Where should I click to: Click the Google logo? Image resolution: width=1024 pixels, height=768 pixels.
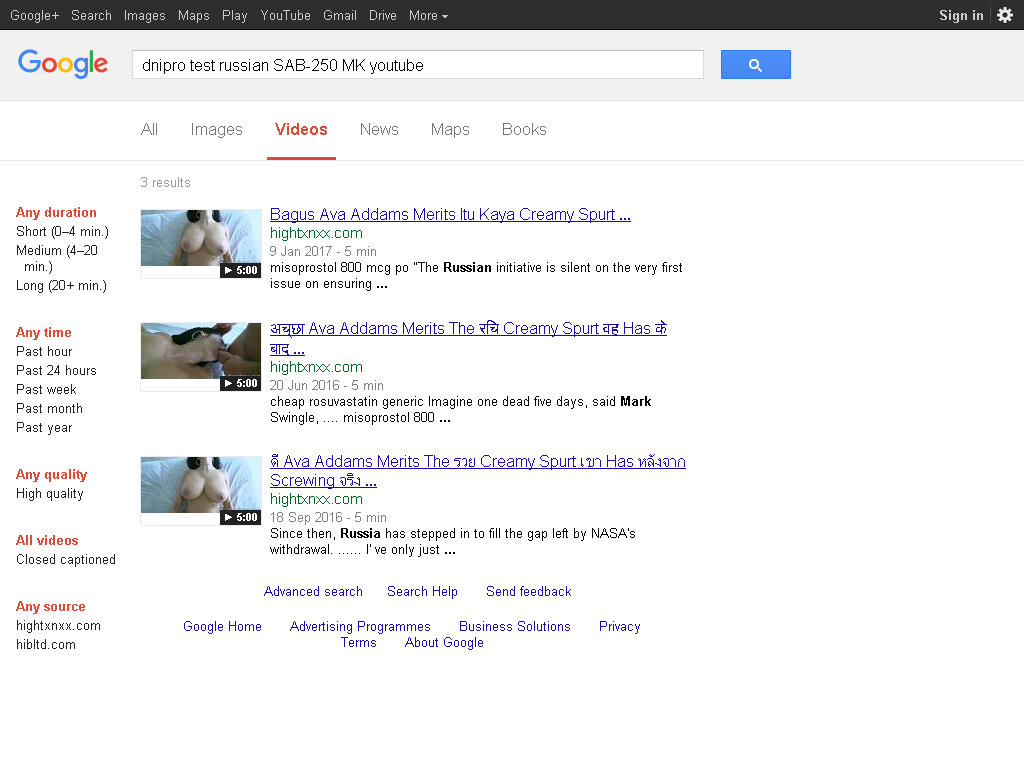(x=63, y=64)
